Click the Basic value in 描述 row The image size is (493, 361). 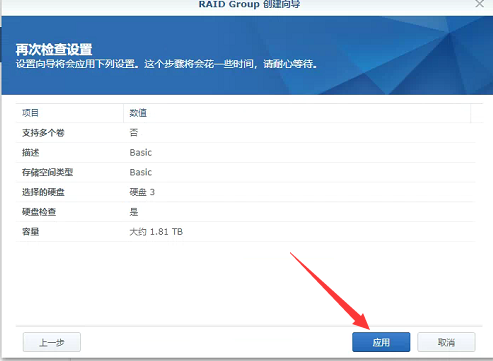coord(141,153)
